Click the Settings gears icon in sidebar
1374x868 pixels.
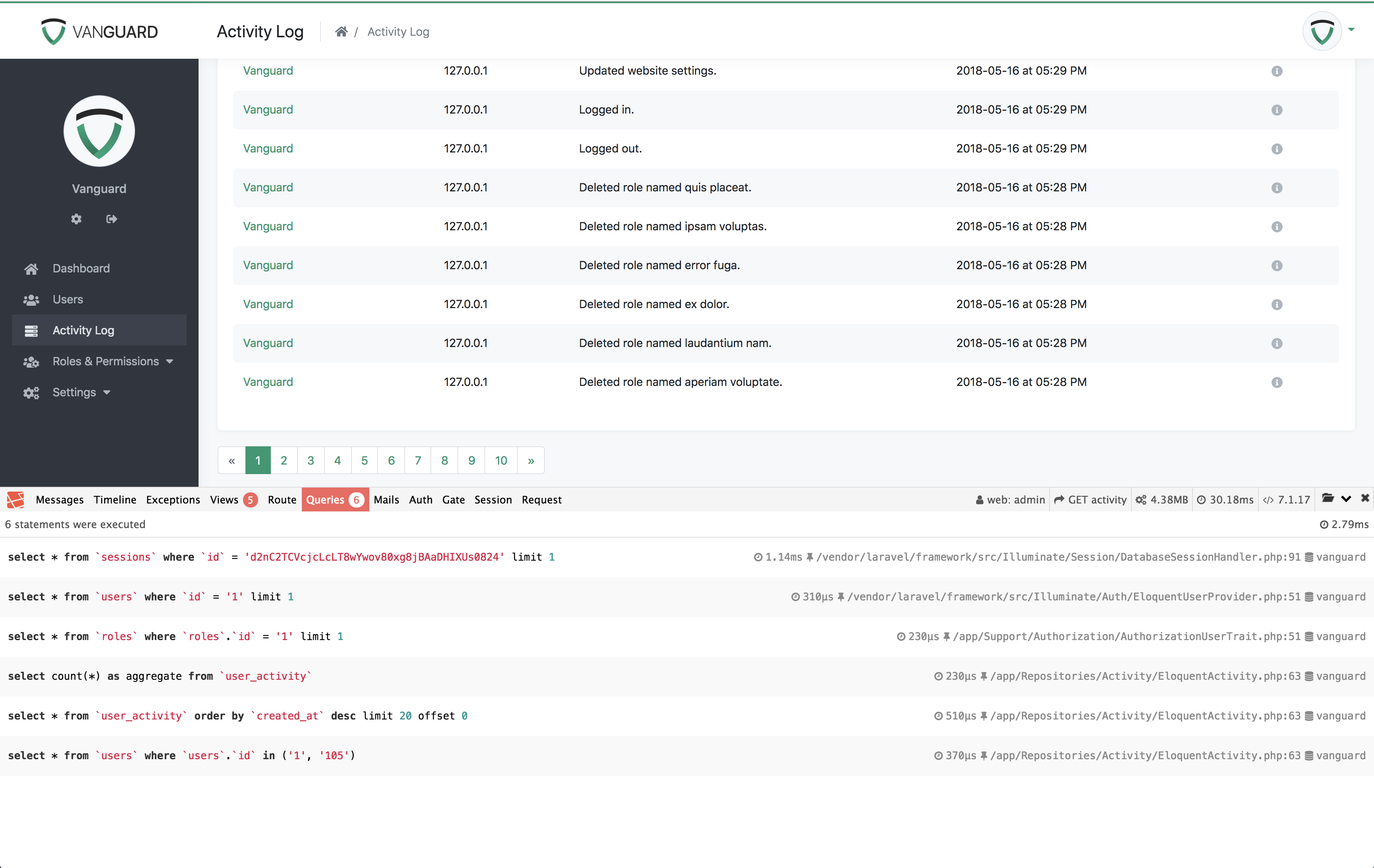(31, 393)
